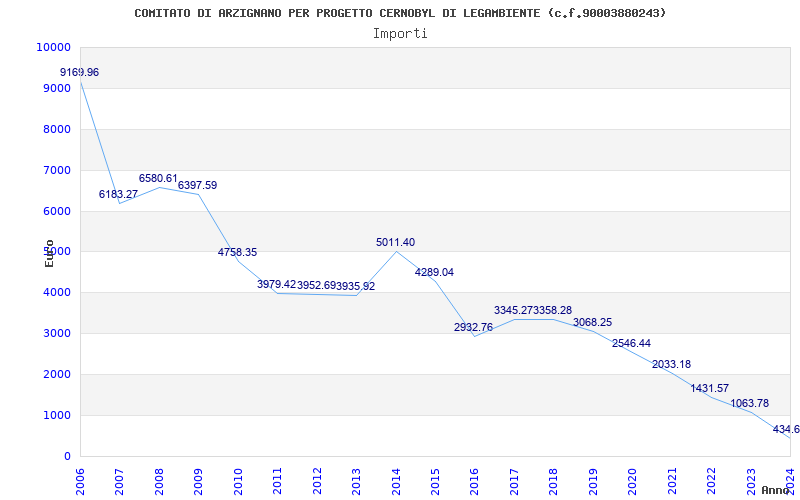Click the 2017 x-axis year label

pos(514,481)
